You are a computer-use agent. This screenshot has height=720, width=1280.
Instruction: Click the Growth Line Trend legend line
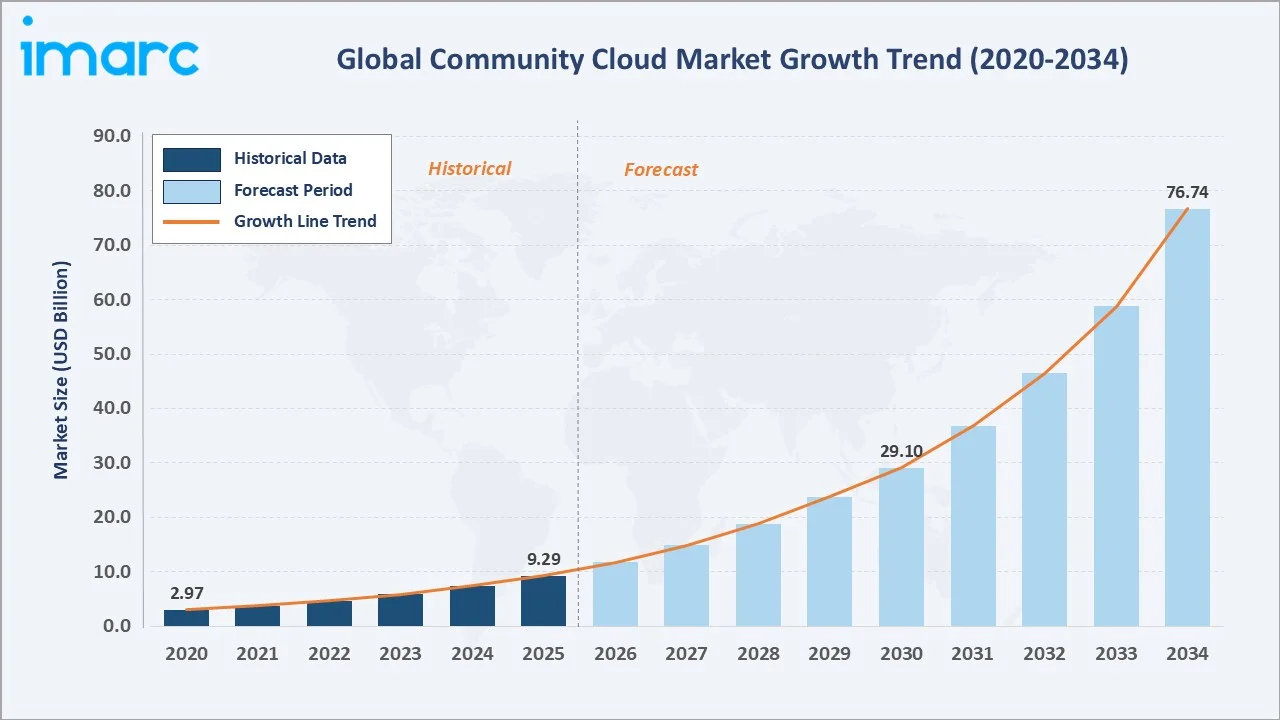[191, 222]
